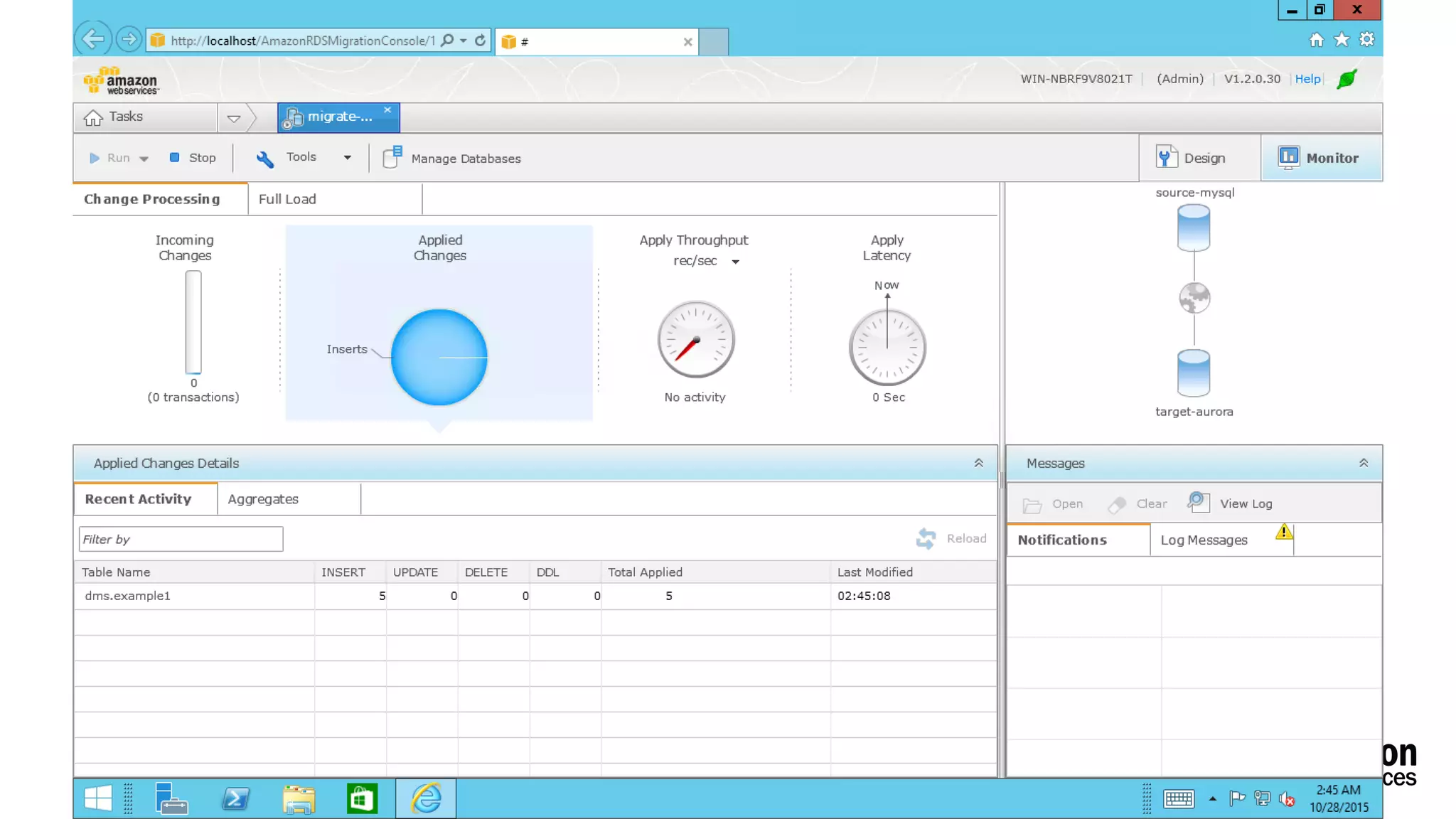Click the warning icon on Log Messages
The height and width of the screenshot is (819, 1456).
[1283, 532]
